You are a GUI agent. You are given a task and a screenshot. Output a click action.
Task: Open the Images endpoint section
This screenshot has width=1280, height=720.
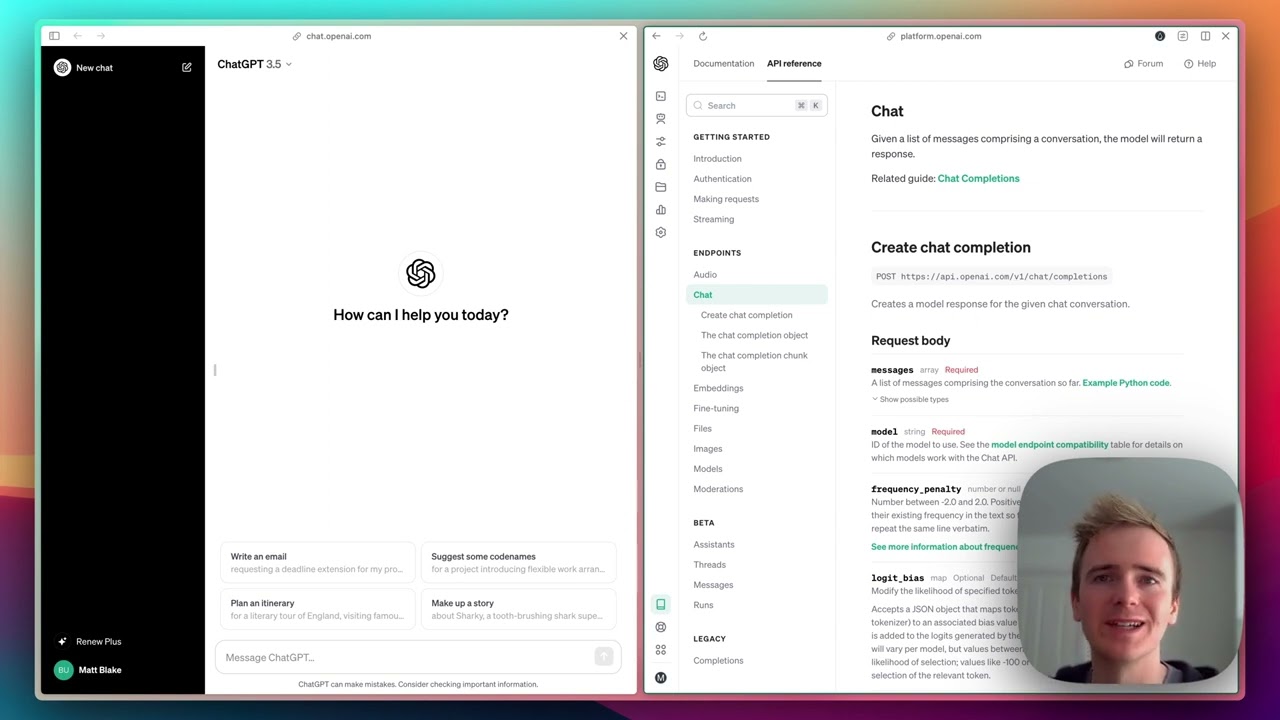(707, 449)
